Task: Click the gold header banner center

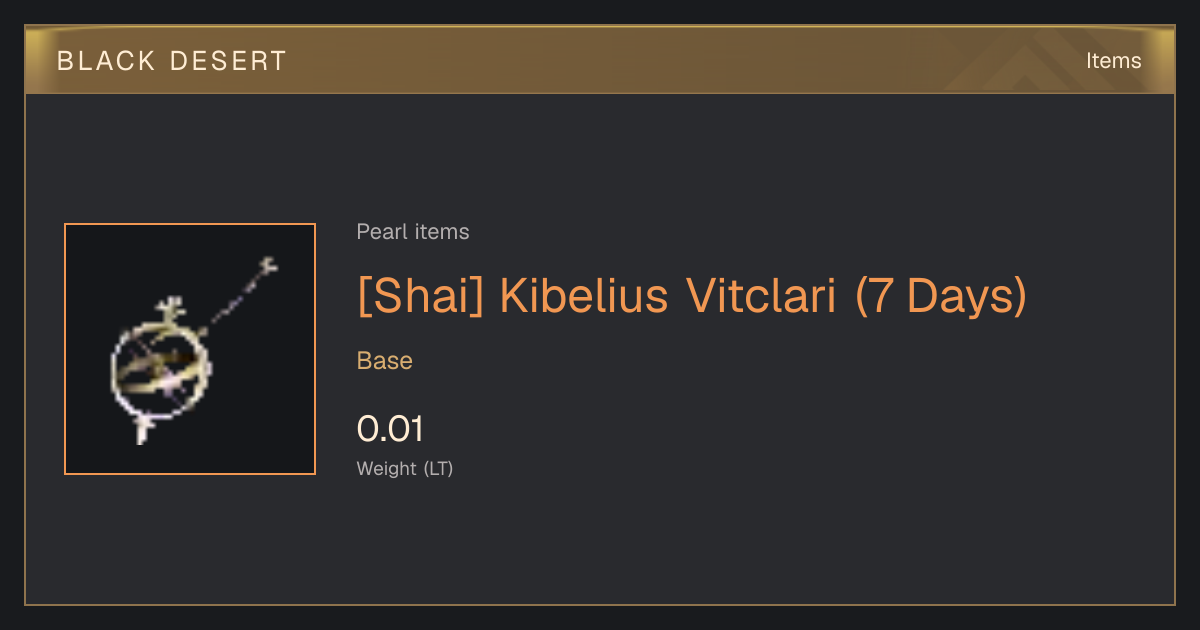Action: click(x=600, y=60)
